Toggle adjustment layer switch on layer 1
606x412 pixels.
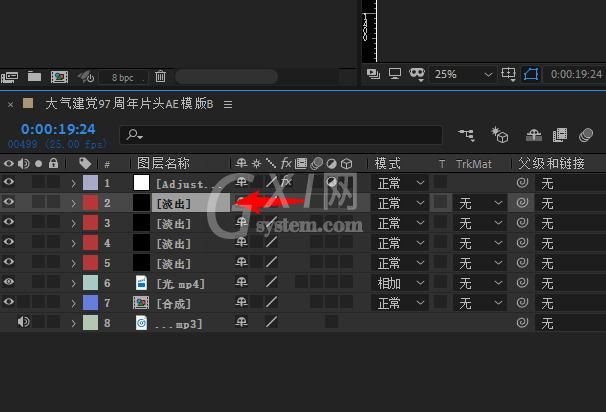click(x=331, y=182)
